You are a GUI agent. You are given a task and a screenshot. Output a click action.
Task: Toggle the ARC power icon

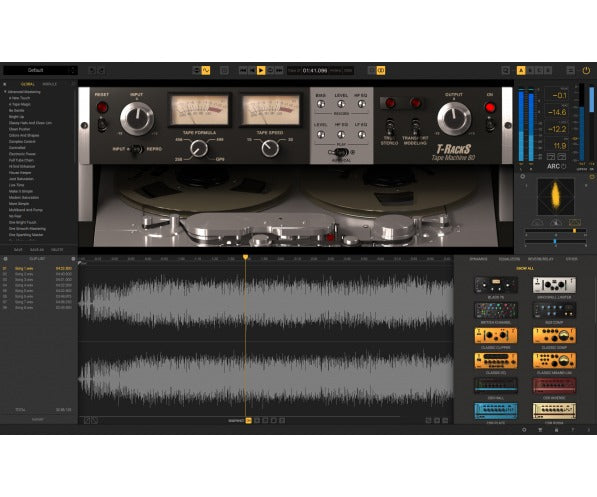[564, 166]
